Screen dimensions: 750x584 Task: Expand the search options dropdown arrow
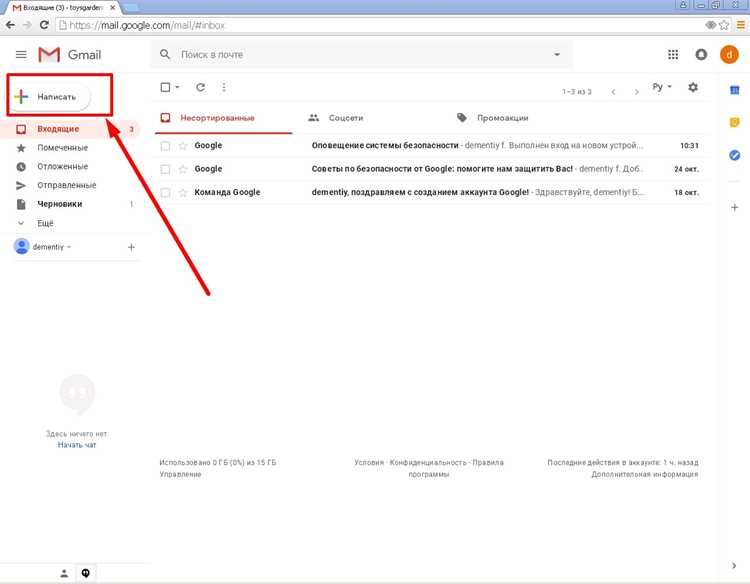557,55
